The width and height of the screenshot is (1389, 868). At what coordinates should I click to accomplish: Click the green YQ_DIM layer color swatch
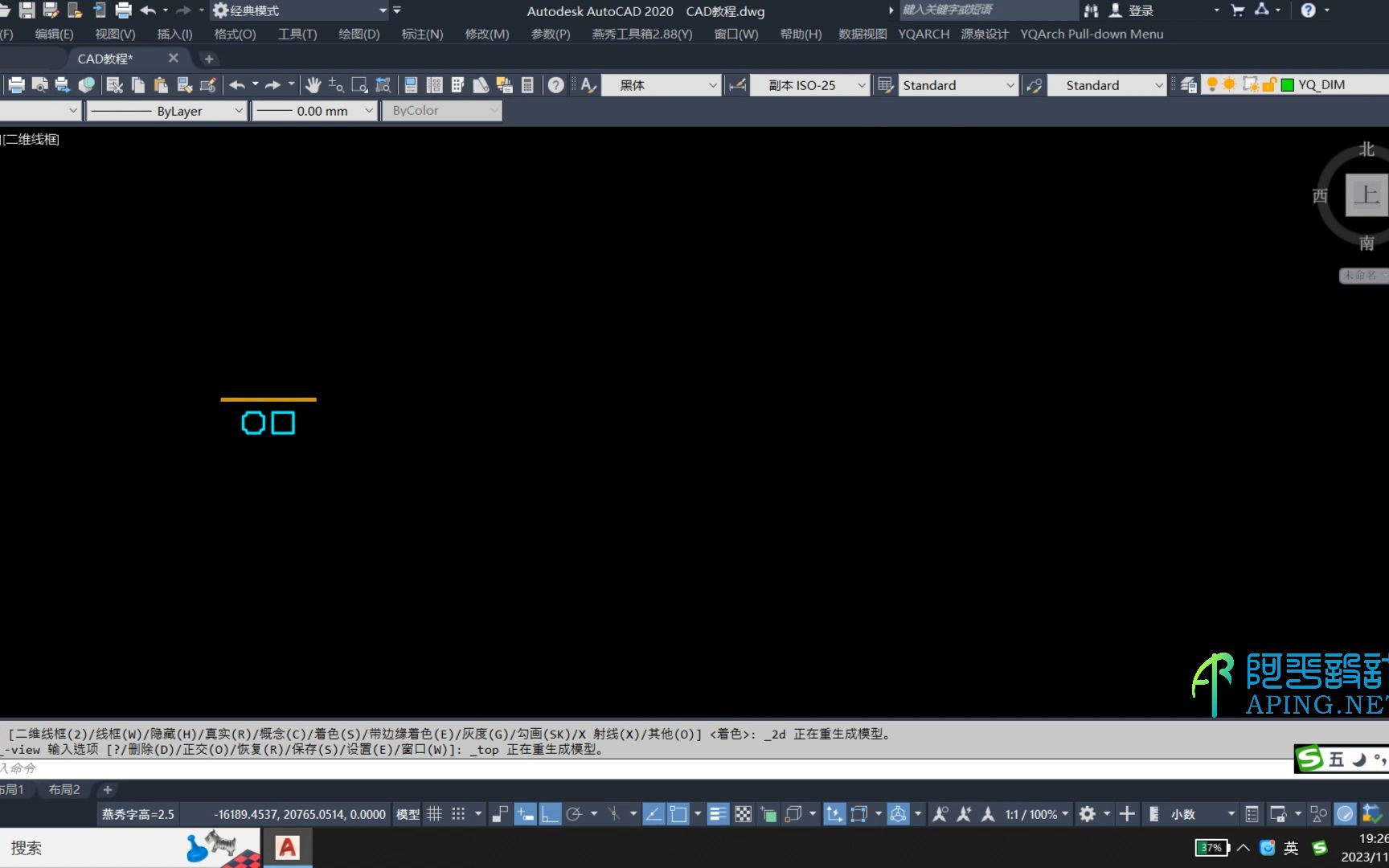click(x=1287, y=85)
